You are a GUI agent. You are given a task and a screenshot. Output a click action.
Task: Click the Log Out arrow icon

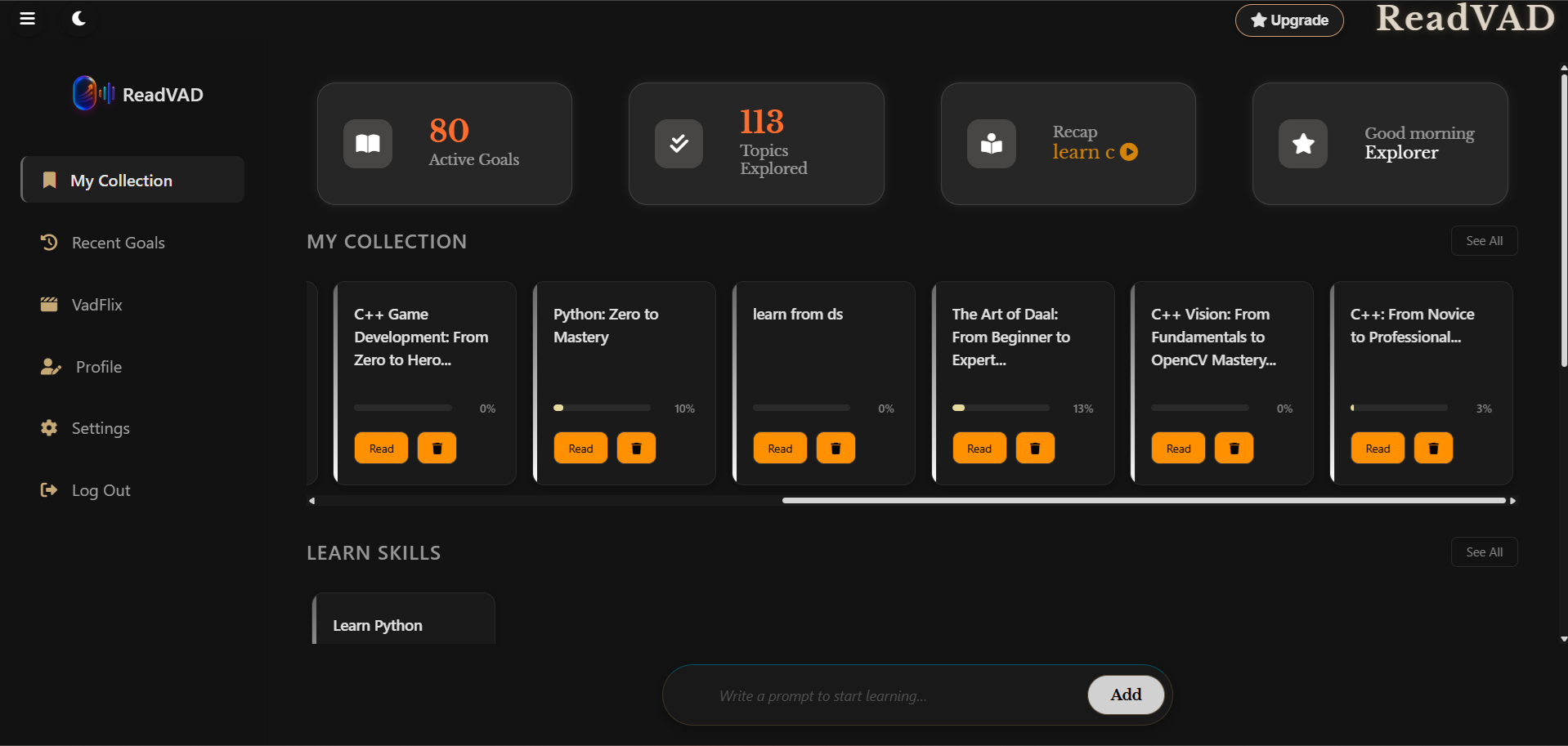[49, 489]
